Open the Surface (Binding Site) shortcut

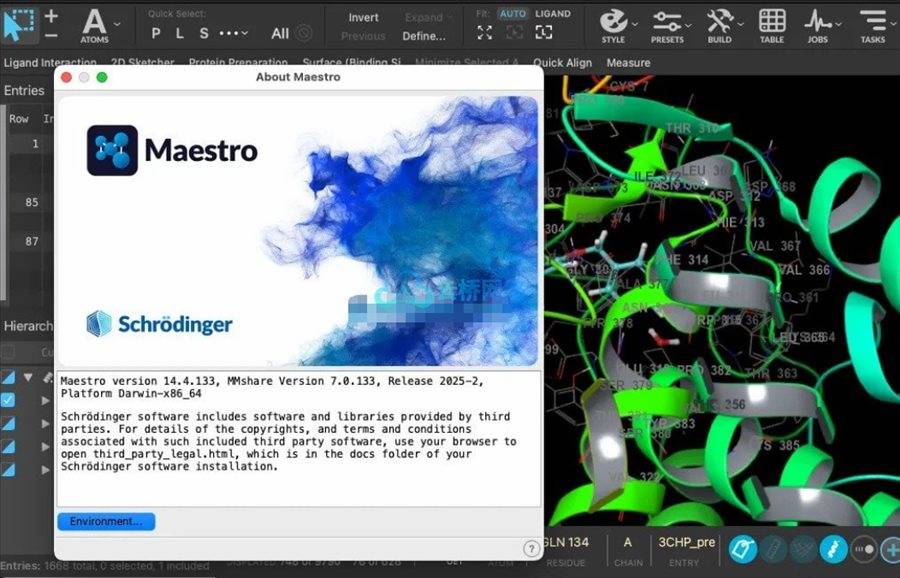click(352, 63)
